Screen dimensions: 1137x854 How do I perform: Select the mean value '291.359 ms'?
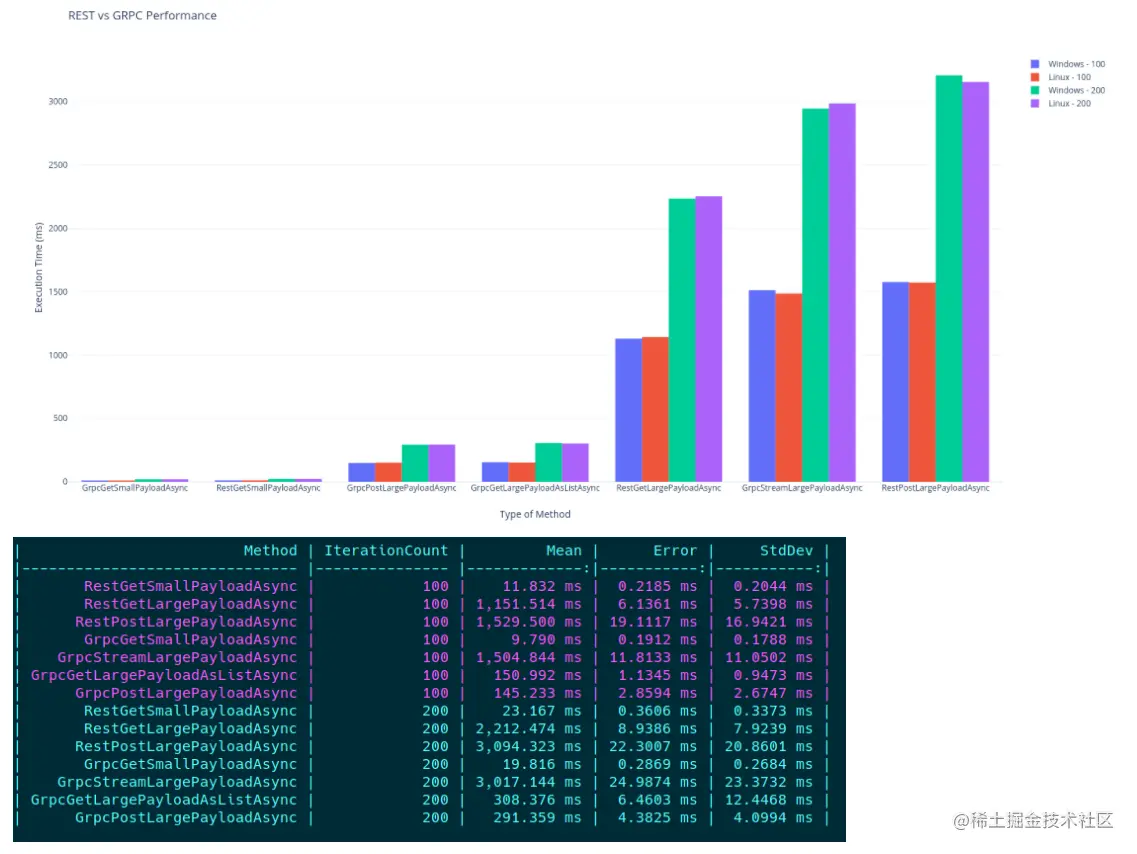(x=537, y=817)
